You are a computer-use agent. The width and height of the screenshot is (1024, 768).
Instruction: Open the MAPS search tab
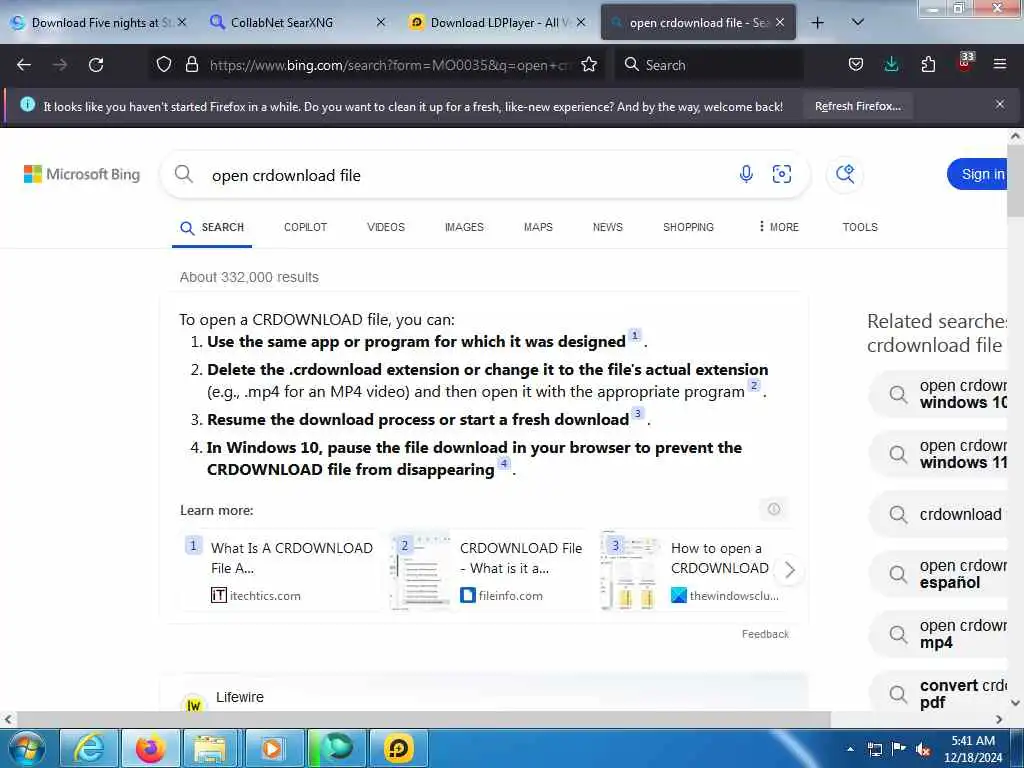[x=538, y=227]
